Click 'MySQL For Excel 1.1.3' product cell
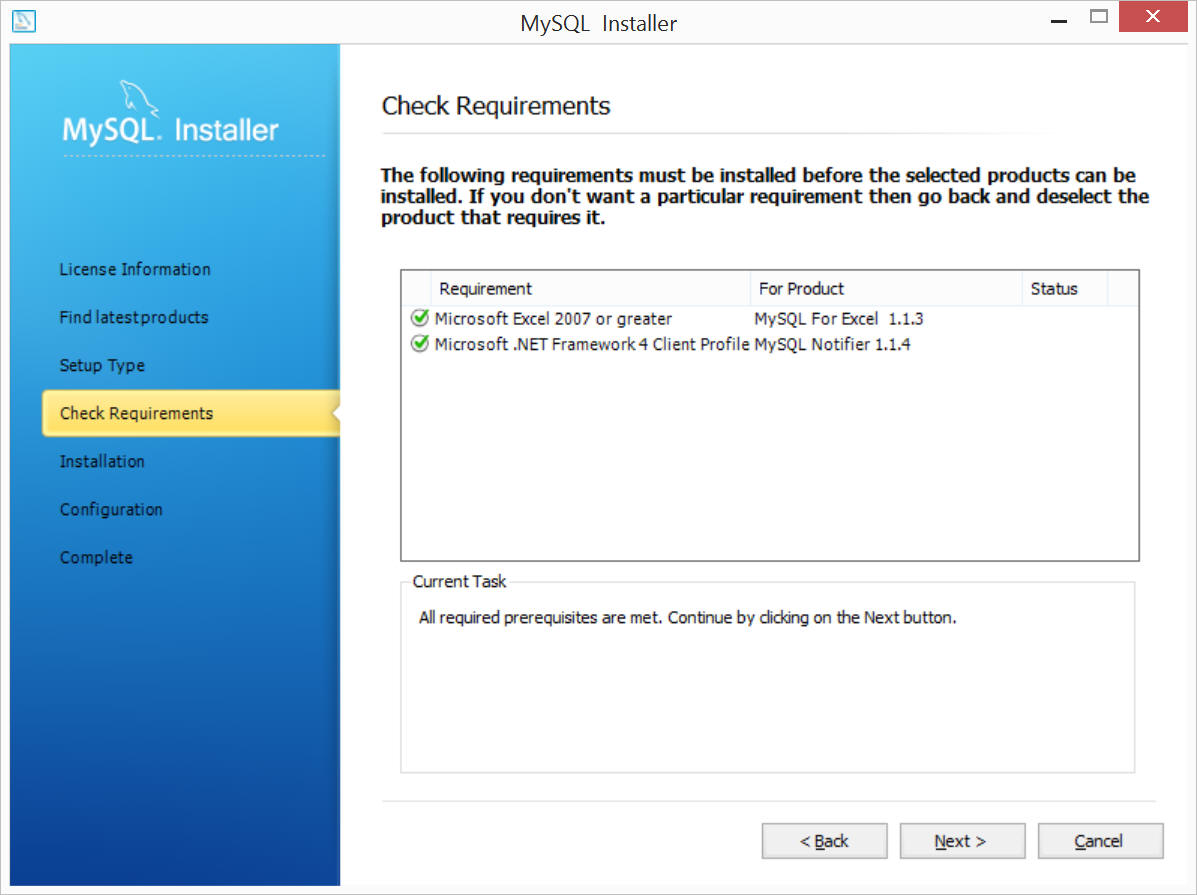The width and height of the screenshot is (1197, 895). click(x=839, y=318)
